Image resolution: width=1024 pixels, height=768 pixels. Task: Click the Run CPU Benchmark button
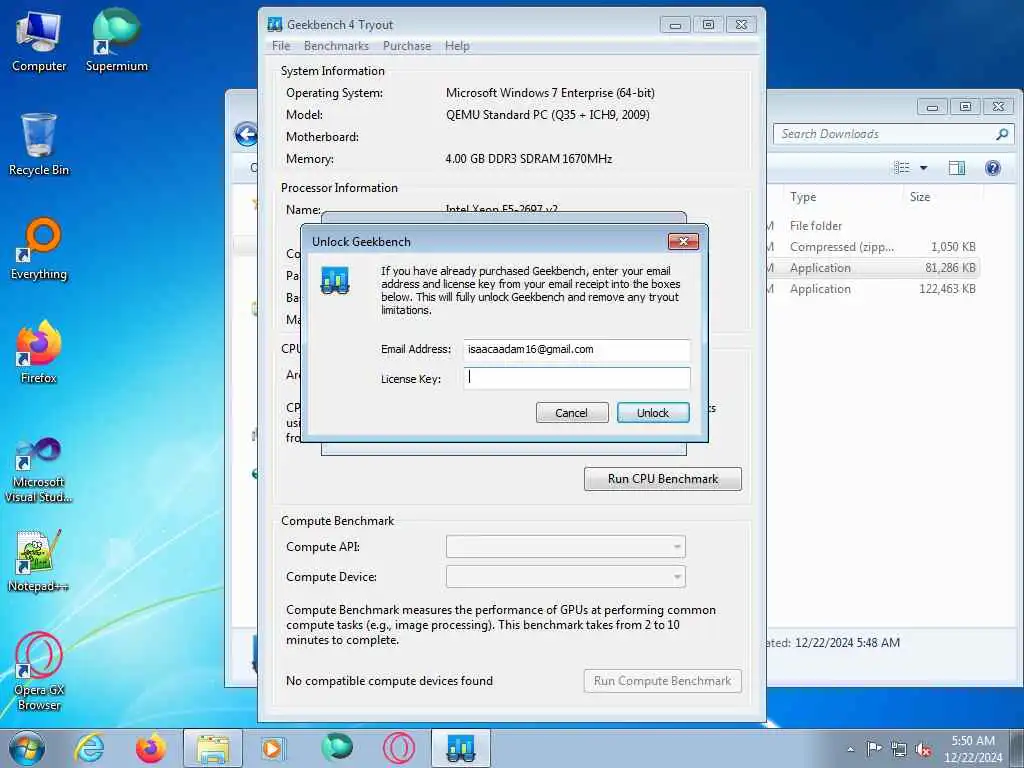click(x=663, y=479)
